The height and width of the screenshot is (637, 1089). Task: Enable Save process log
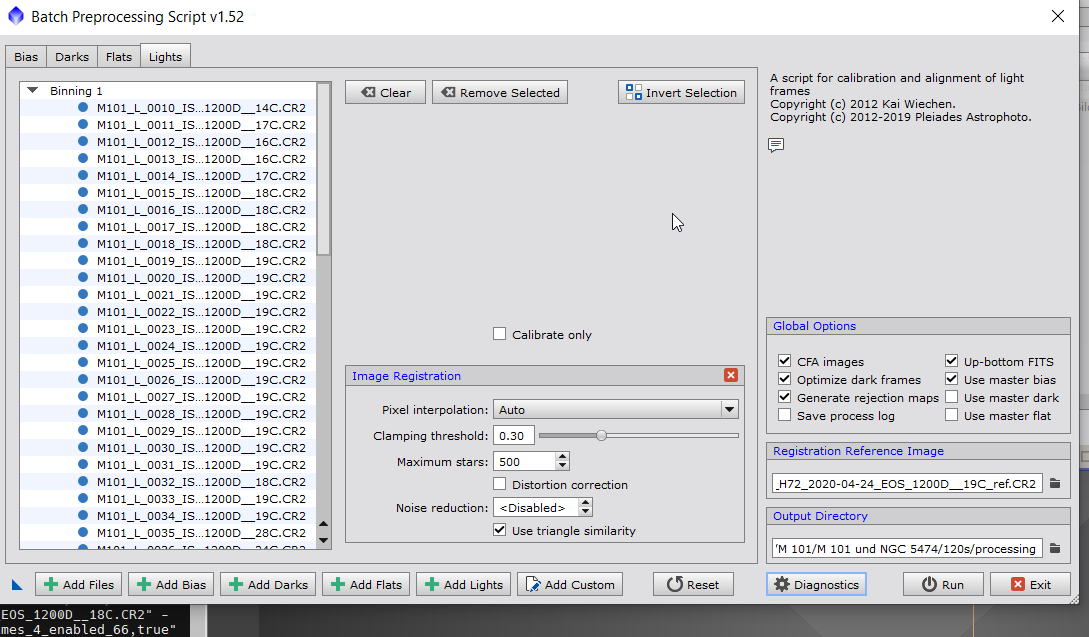coord(784,415)
